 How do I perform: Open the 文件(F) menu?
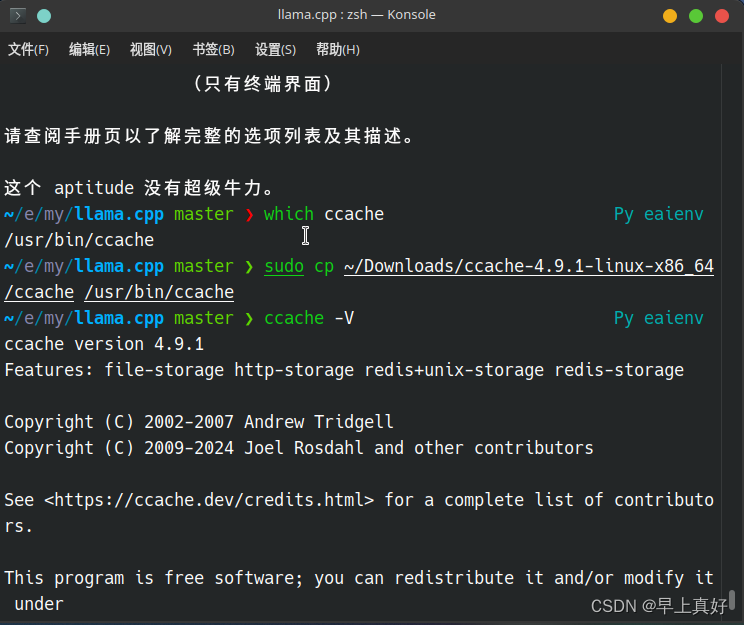click(28, 49)
